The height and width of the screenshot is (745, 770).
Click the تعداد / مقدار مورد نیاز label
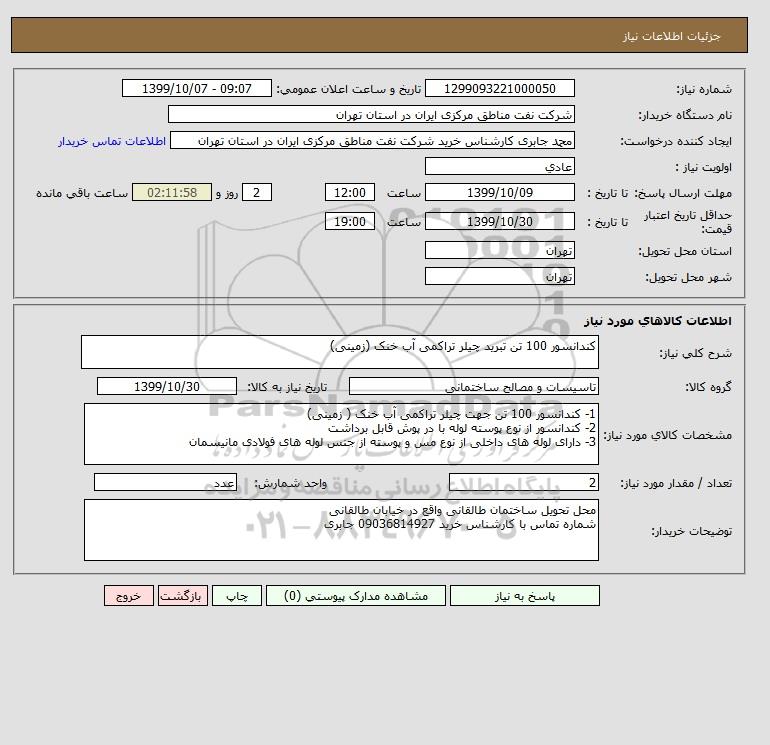pyautogui.click(x=676, y=483)
